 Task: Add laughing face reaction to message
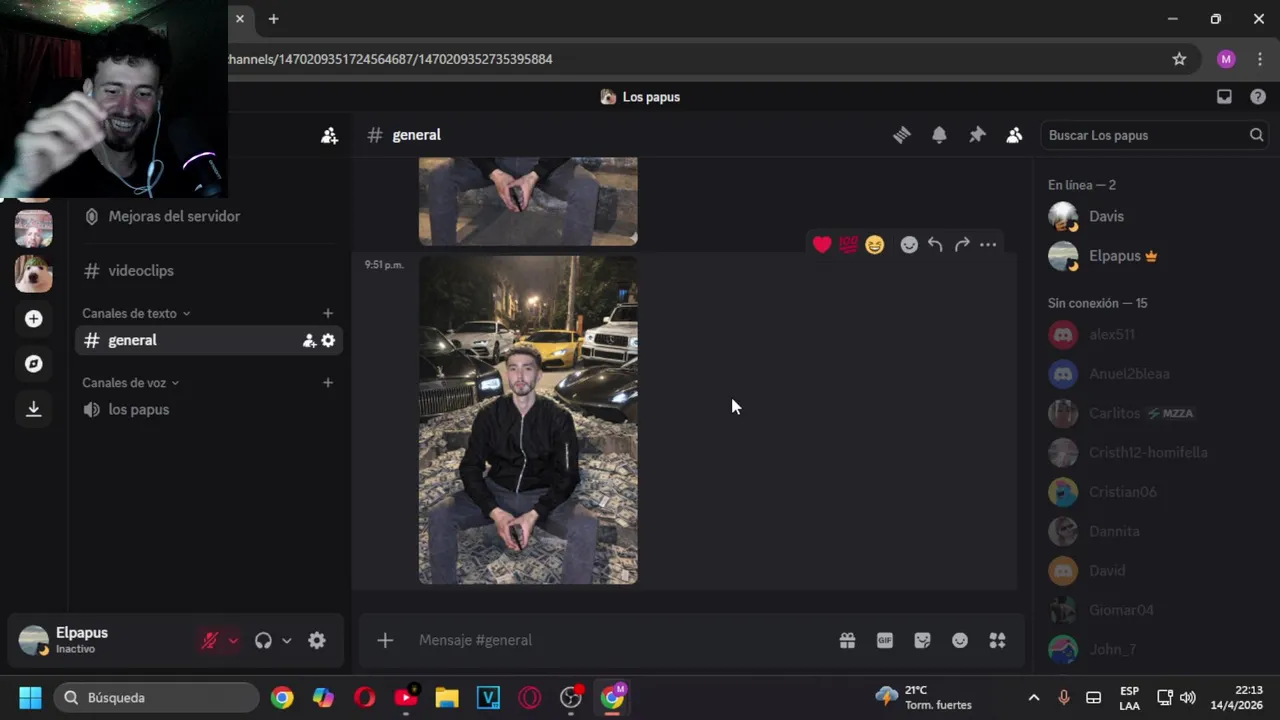875,245
